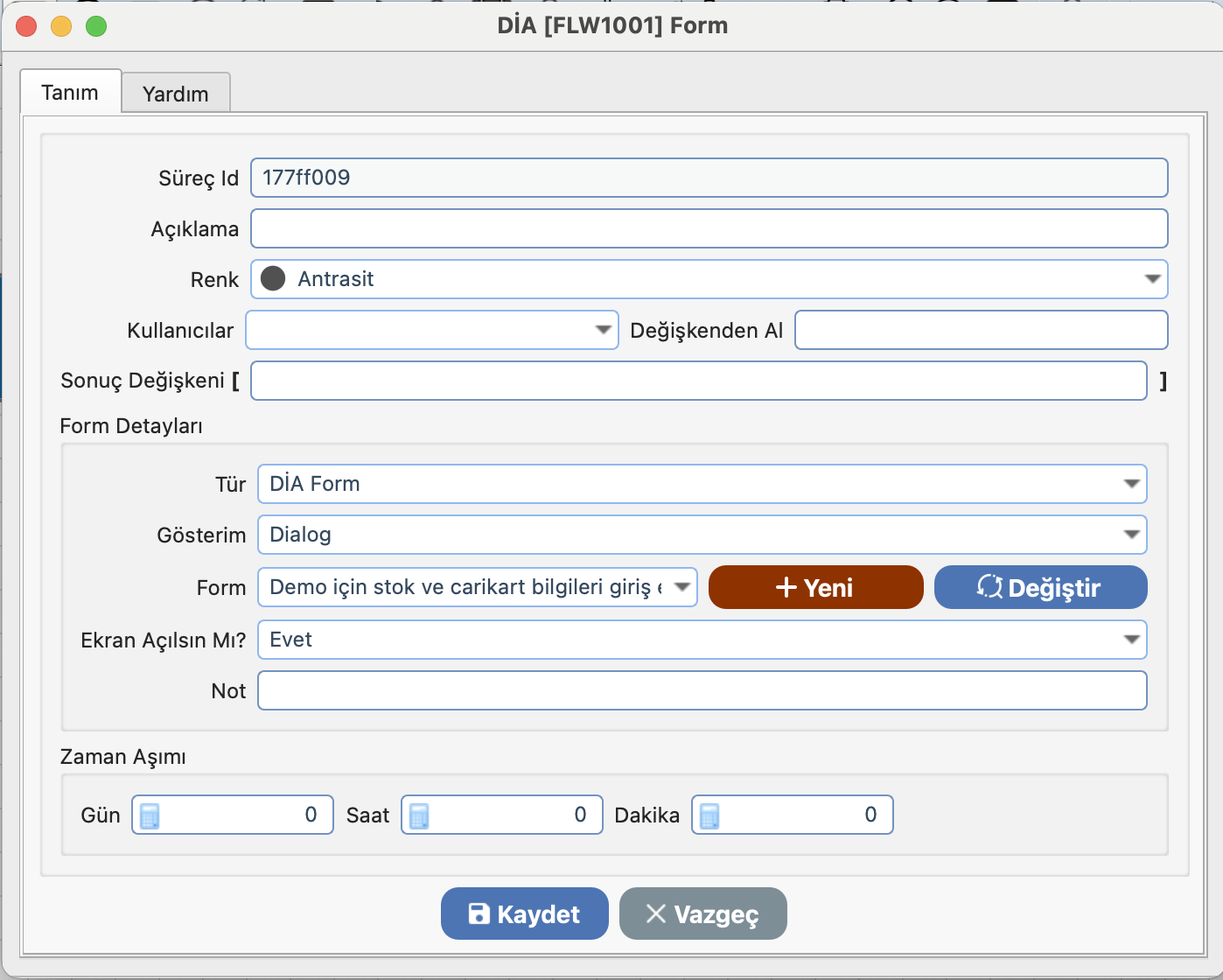1223x980 pixels.
Task: Open the Gösterim dropdown showing Dialog
Action: click(x=1131, y=535)
